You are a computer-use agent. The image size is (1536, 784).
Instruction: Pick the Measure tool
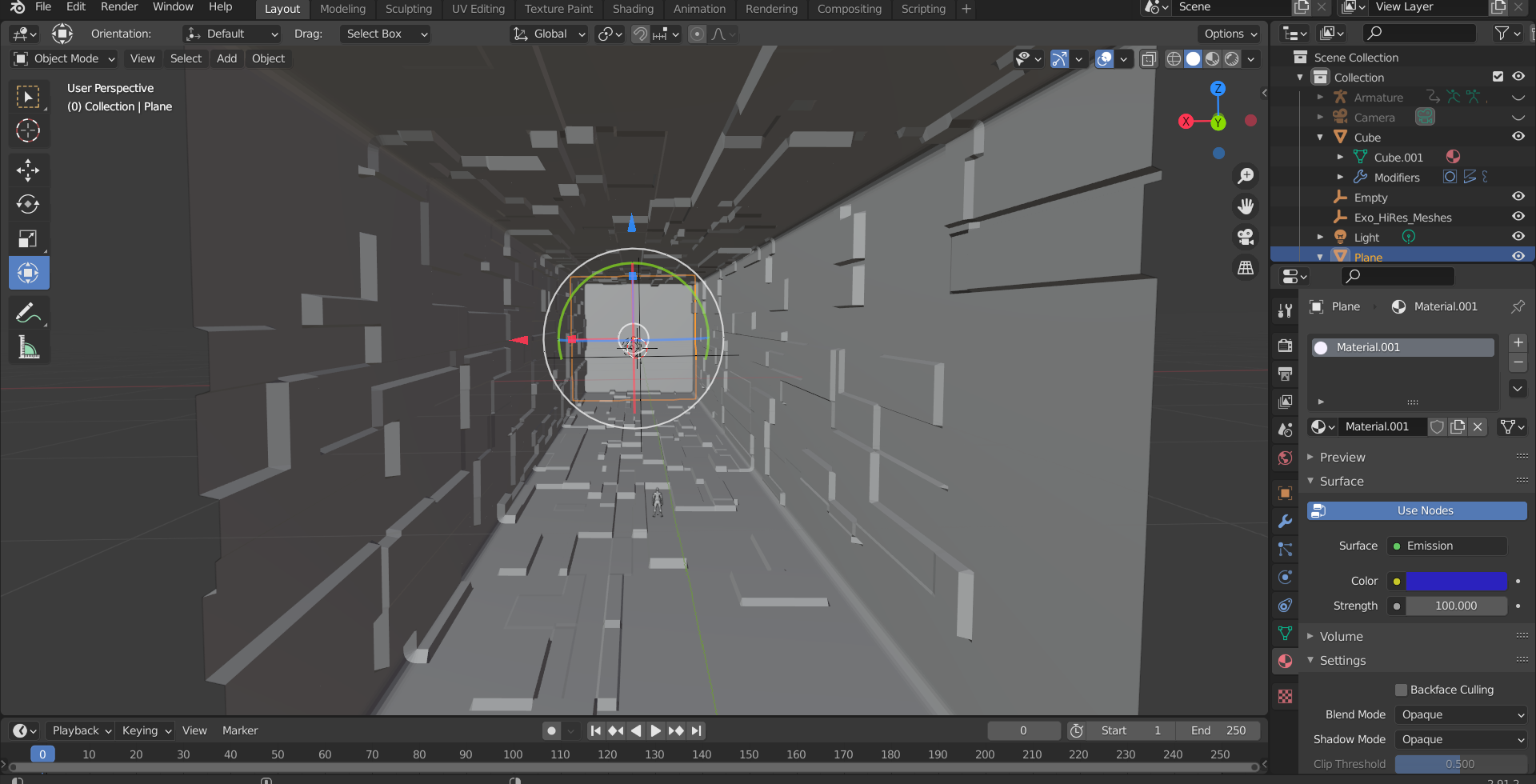29,347
